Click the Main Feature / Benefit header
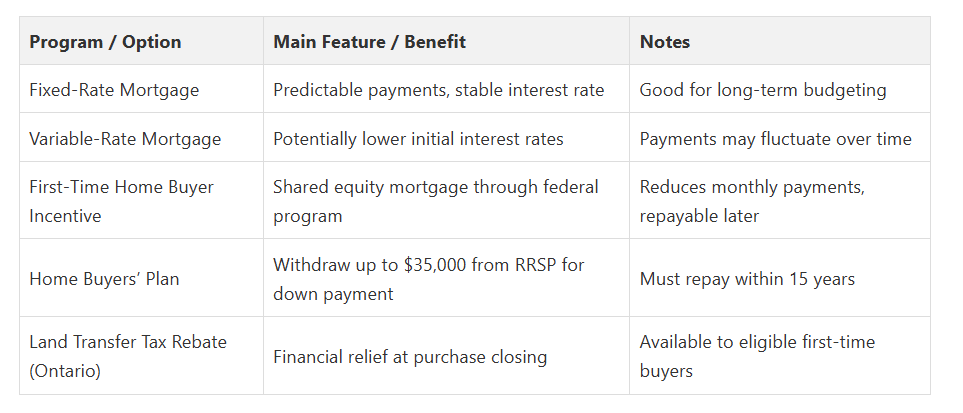 (x=446, y=41)
